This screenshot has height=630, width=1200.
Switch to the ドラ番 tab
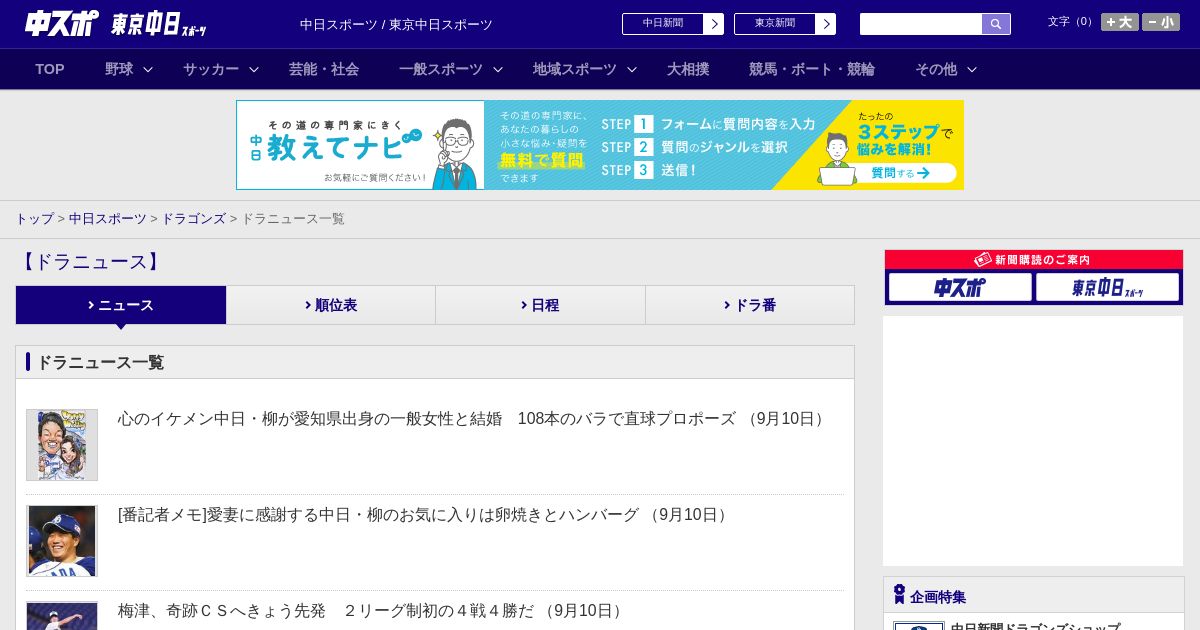point(750,305)
